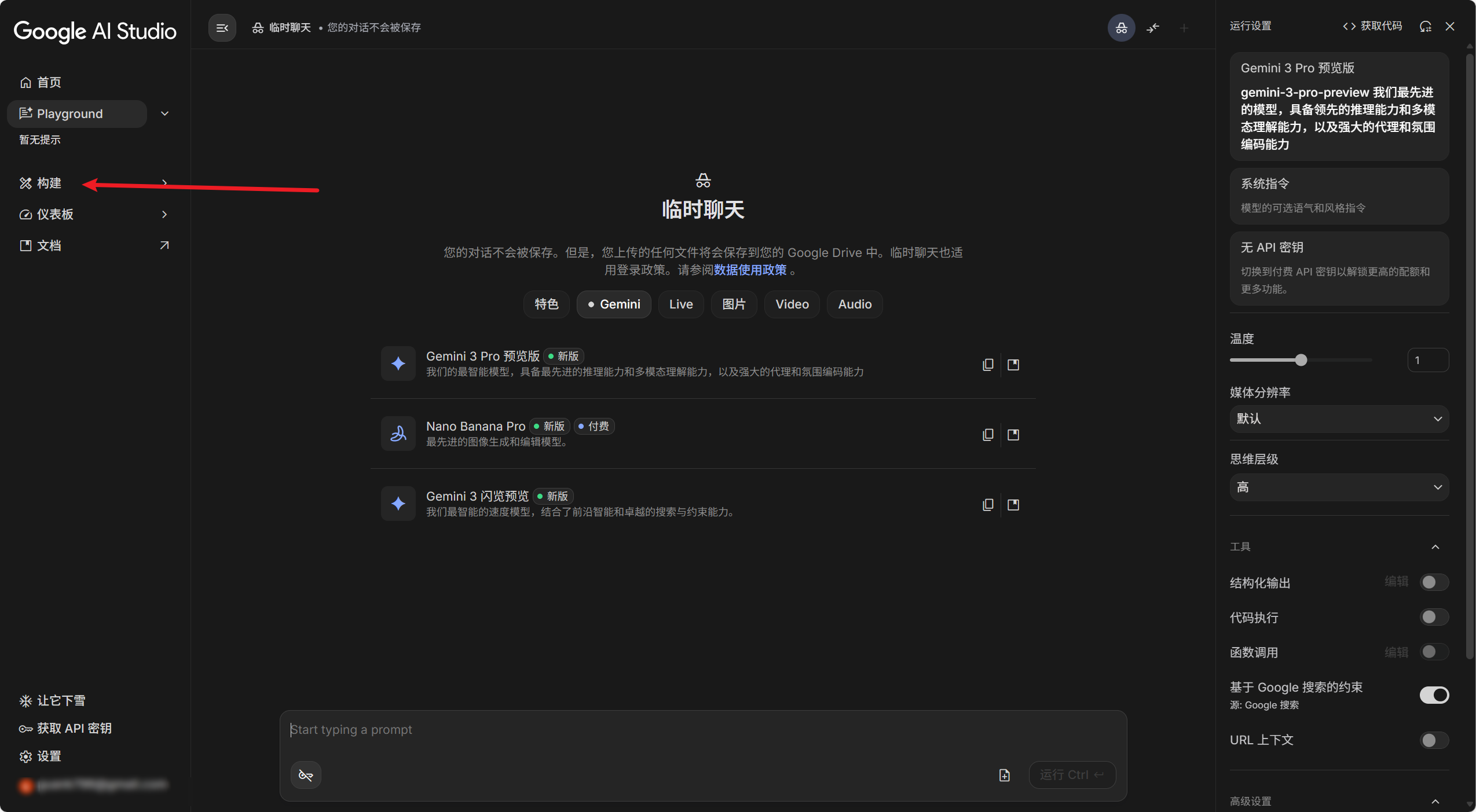1476x812 pixels.
Task: Copy the Gemini 3 Pro 预览版 model card
Action: point(987,365)
